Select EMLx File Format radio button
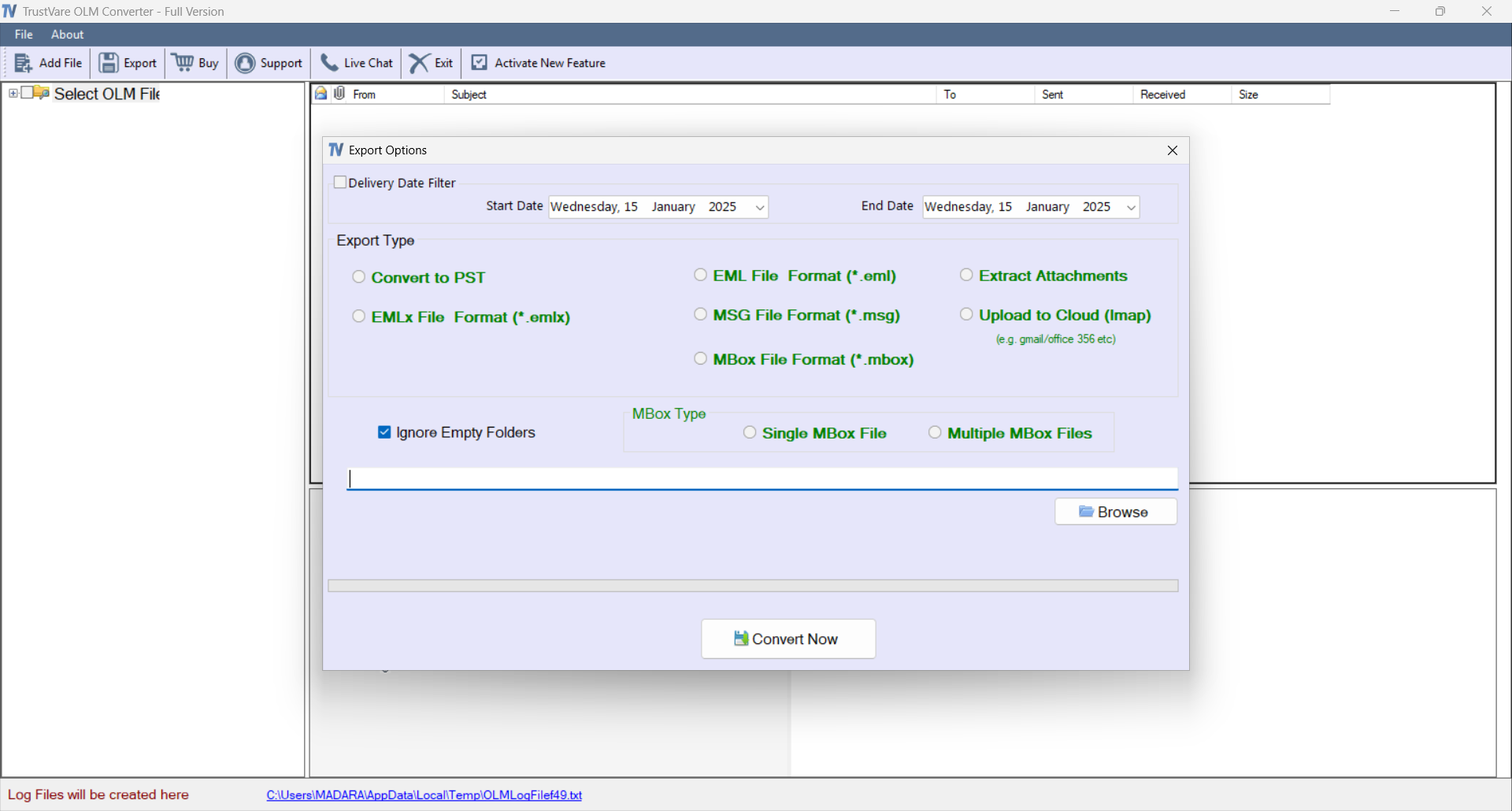The width and height of the screenshot is (1512, 811). [x=359, y=316]
